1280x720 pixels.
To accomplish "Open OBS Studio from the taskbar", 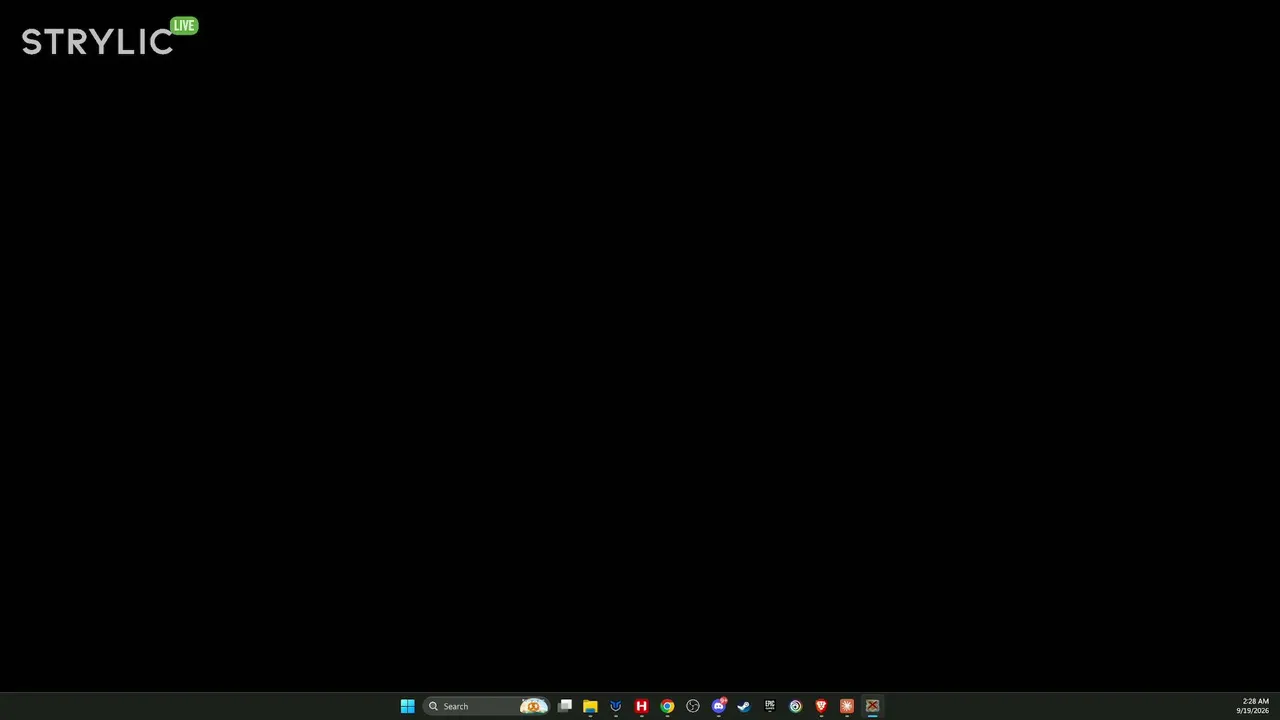I will (x=693, y=706).
